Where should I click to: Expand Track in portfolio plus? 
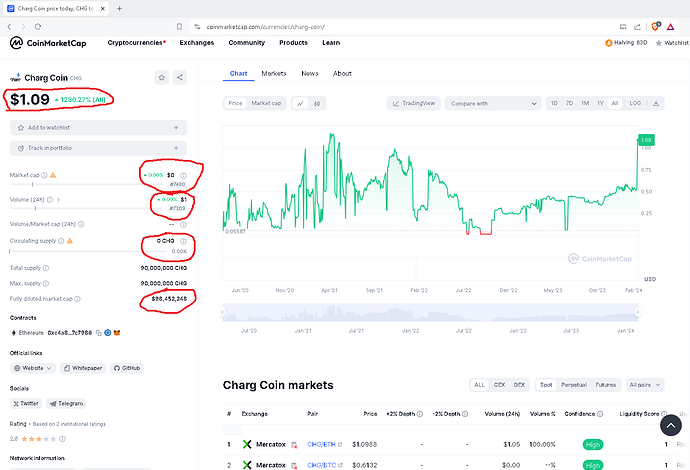click(176, 148)
